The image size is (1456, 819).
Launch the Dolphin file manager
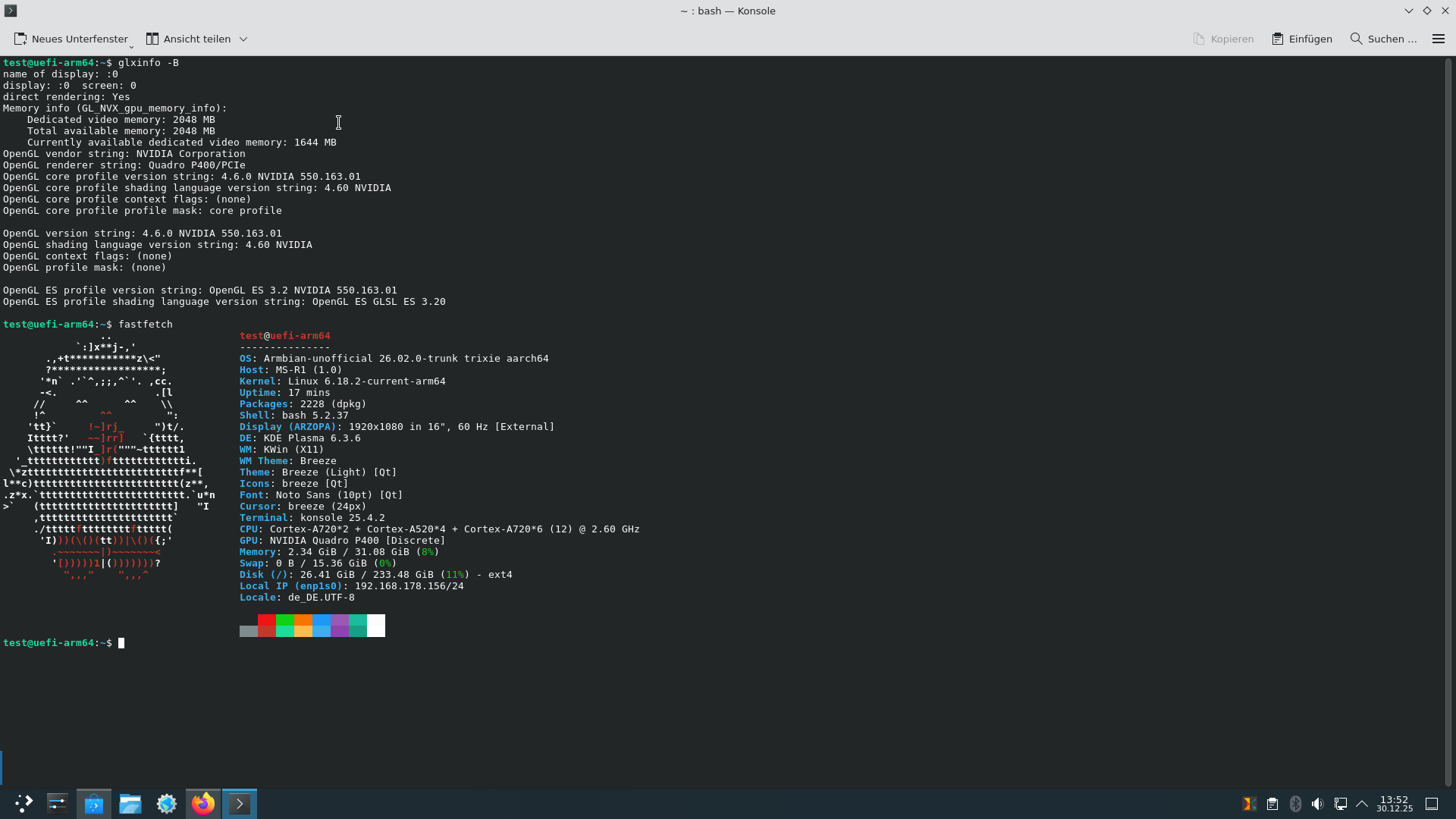[x=130, y=803]
